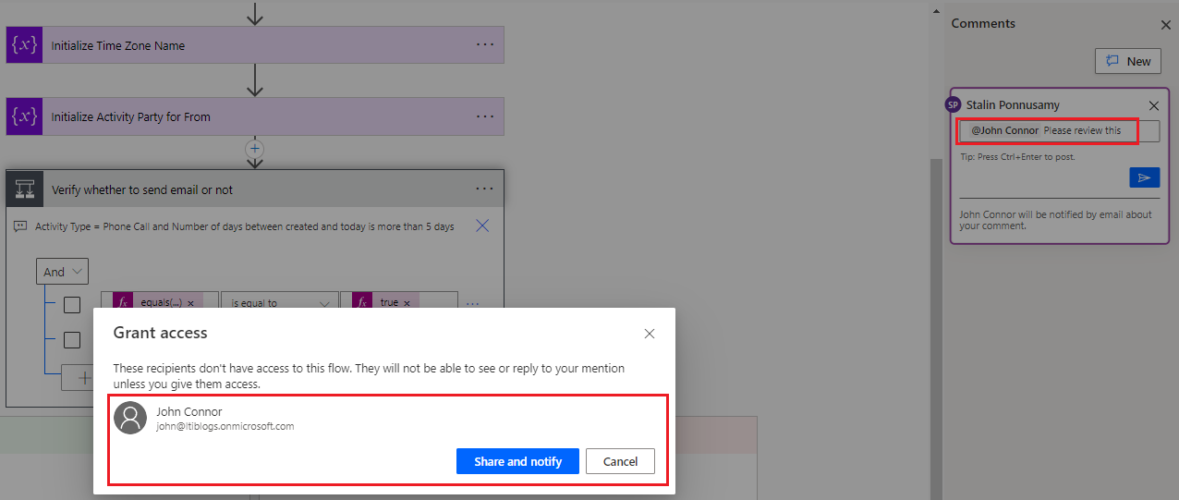The height and width of the screenshot is (500, 1179).
Task: Open ellipsis menu for Initialize Time Zone Name
Action: 485,45
